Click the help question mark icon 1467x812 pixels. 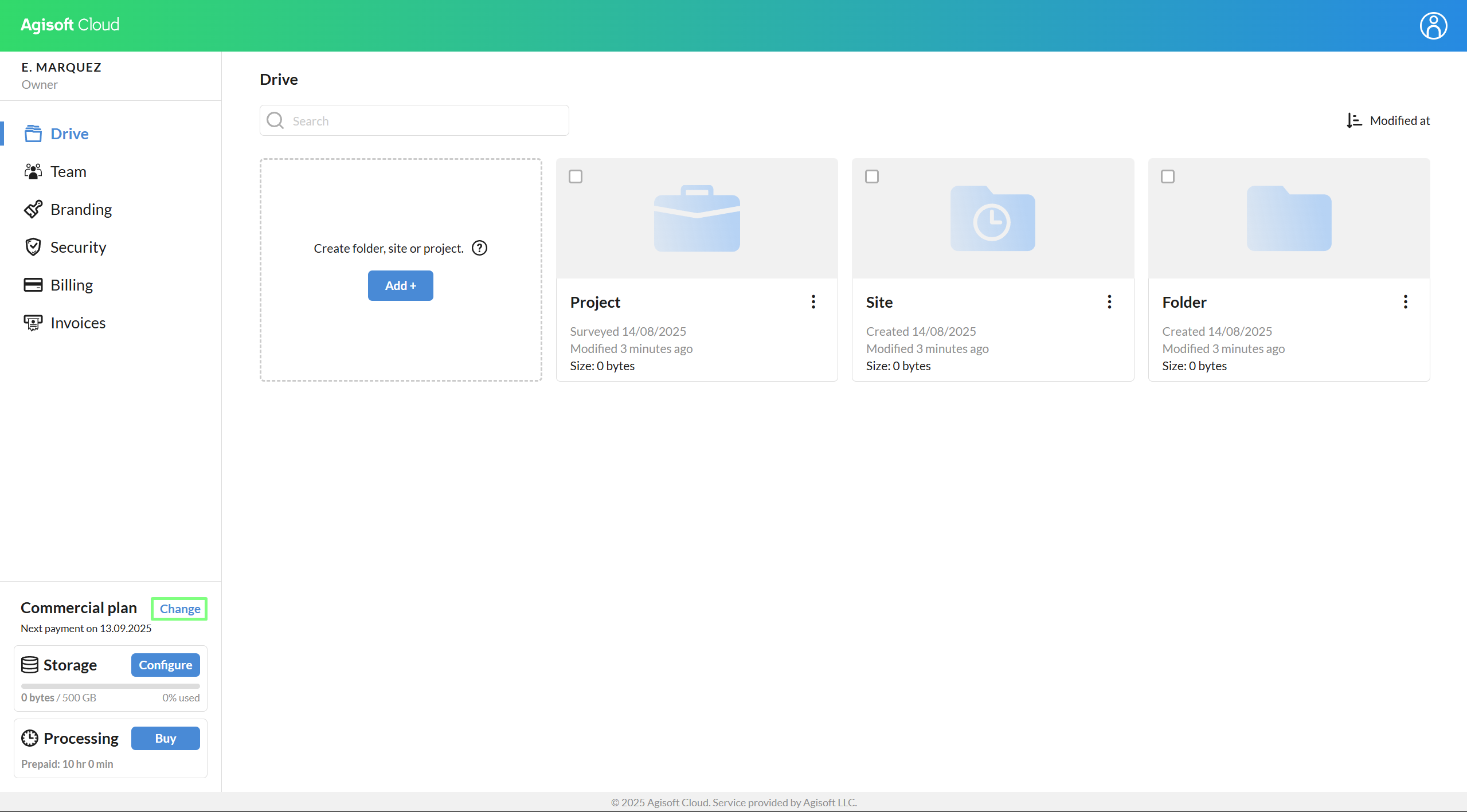[x=479, y=248]
